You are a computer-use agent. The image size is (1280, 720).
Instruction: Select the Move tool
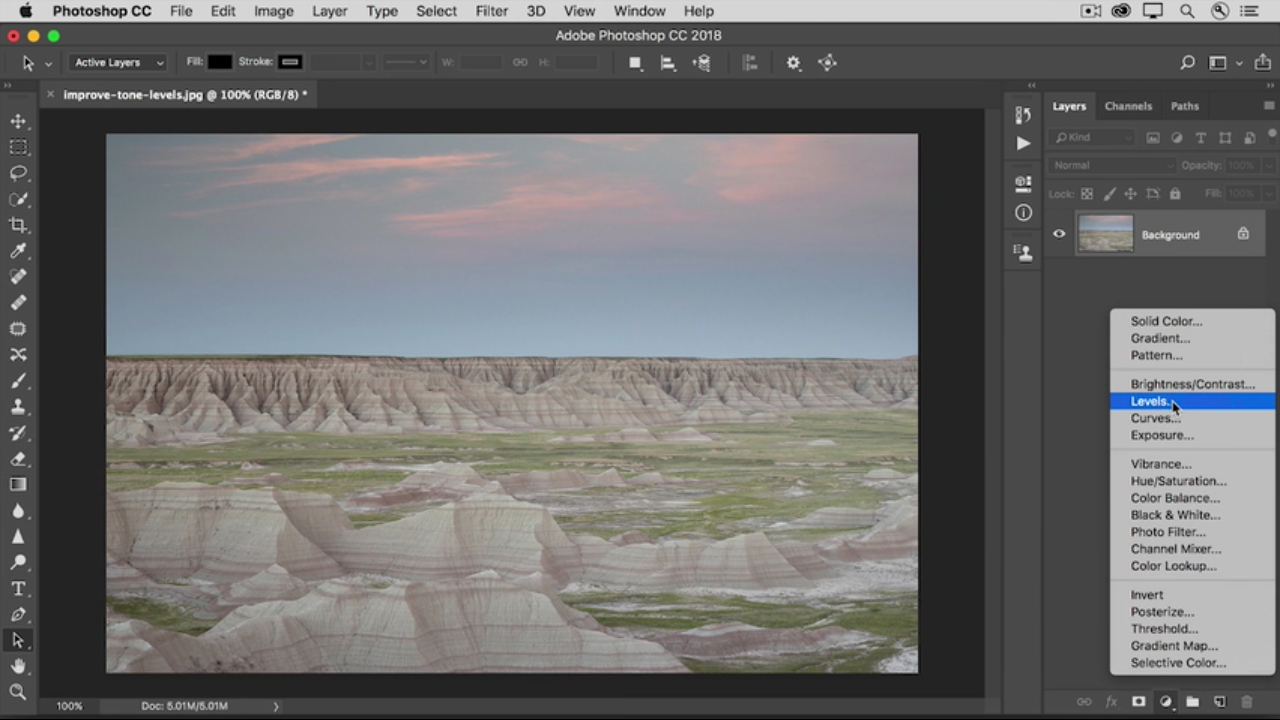[18, 121]
